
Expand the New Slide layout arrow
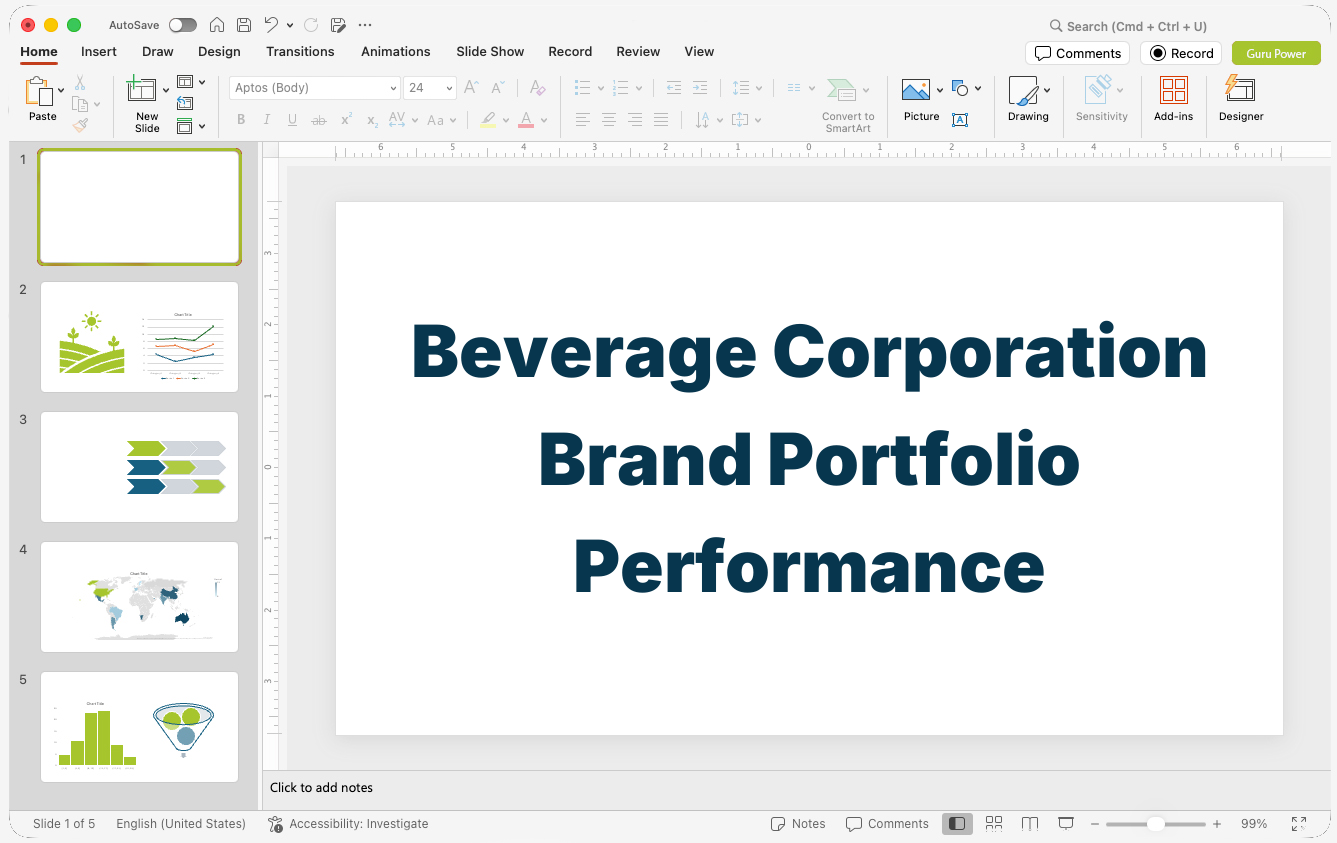coord(166,90)
